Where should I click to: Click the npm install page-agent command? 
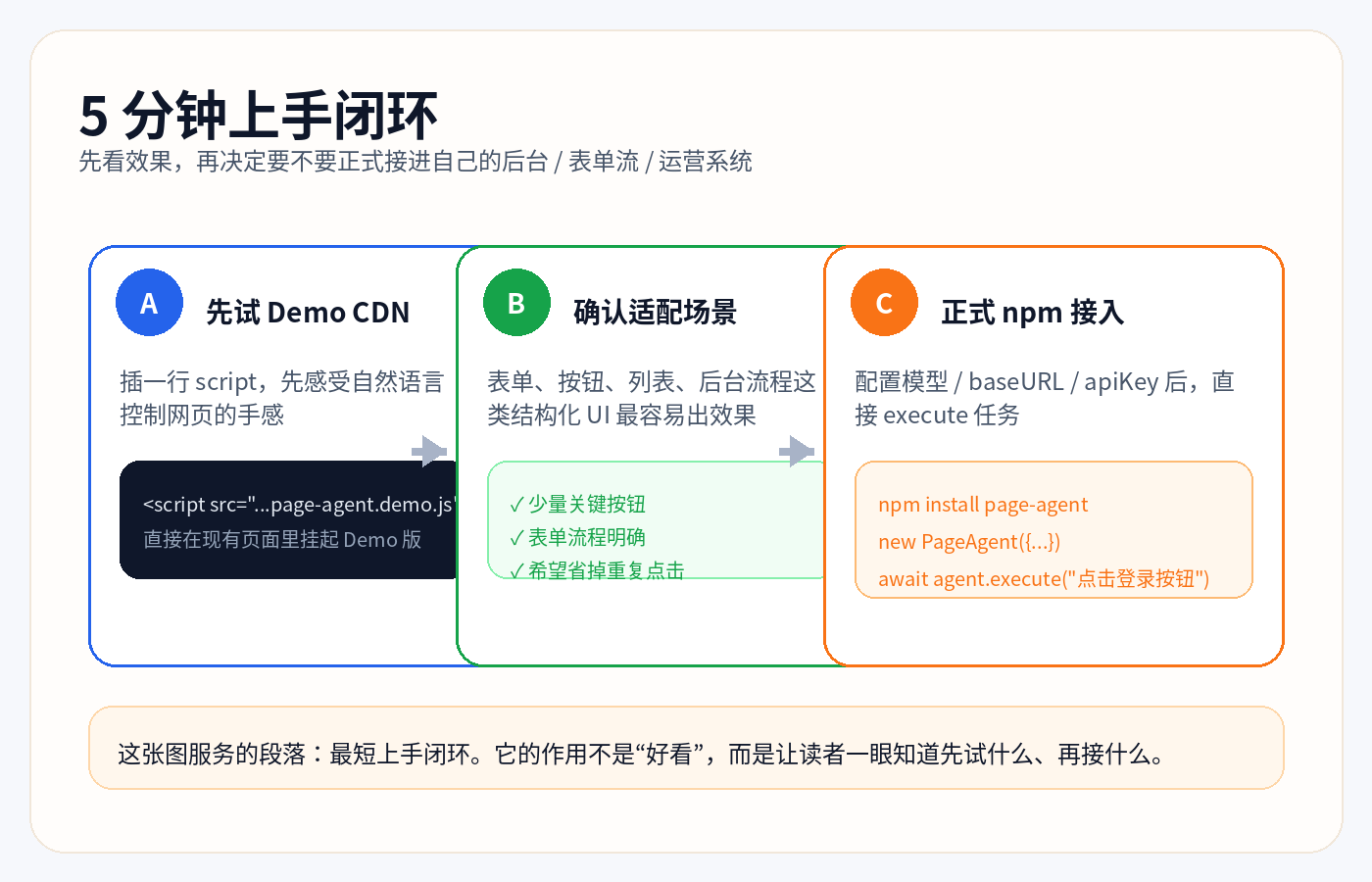click(x=983, y=504)
